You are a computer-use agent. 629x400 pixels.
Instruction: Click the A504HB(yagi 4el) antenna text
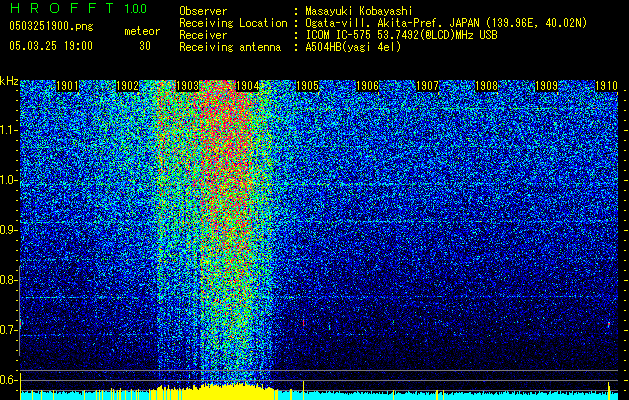pyautogui.click(x=353, y=47)
